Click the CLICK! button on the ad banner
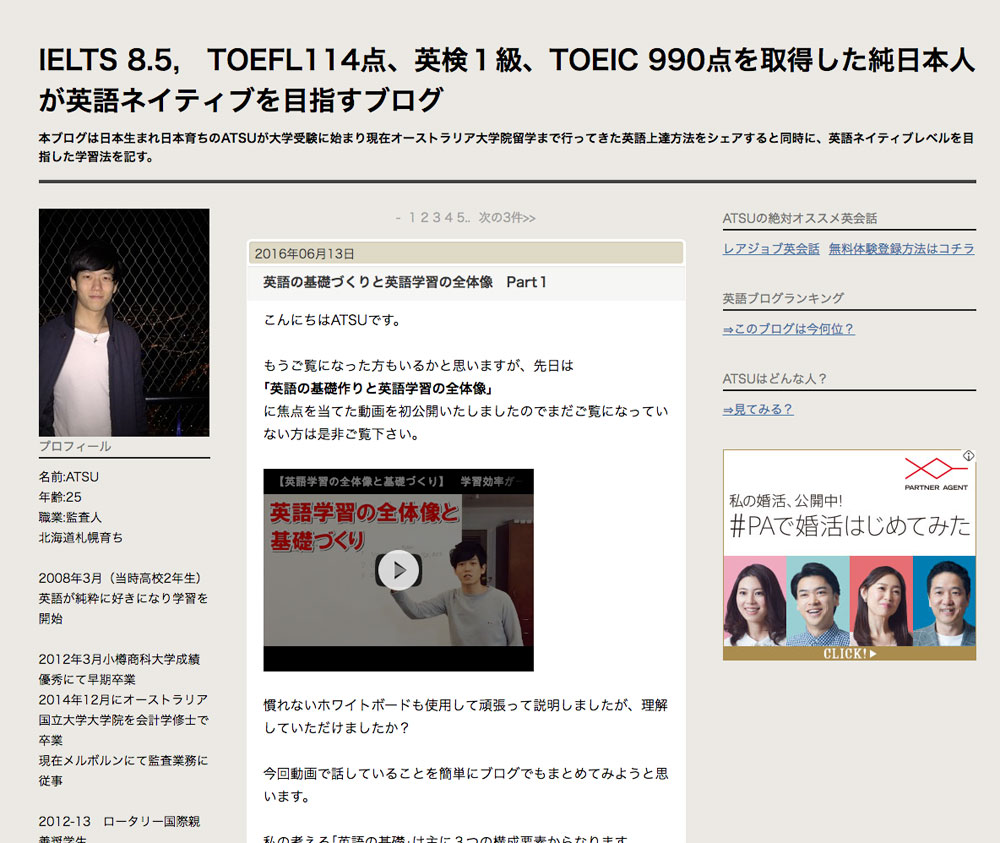The height and width of the screenshot is (843, 1000). click(849, 654)
